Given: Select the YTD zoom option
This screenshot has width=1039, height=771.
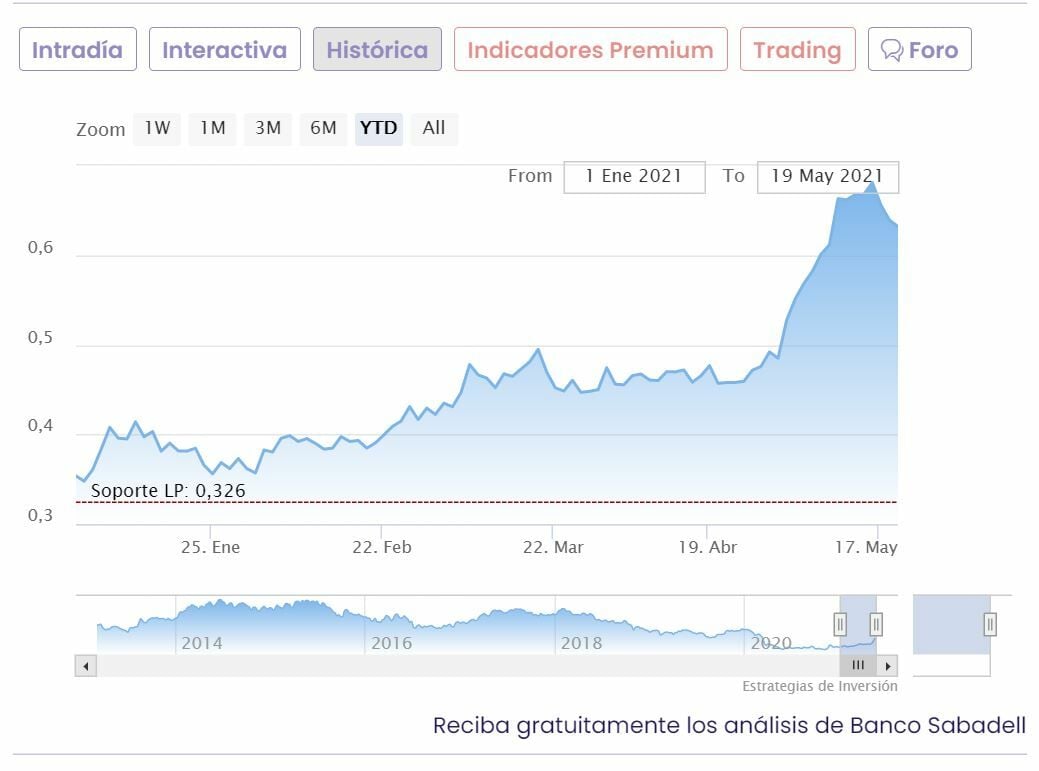Looking at the screenshot, I should pos(378,128).
